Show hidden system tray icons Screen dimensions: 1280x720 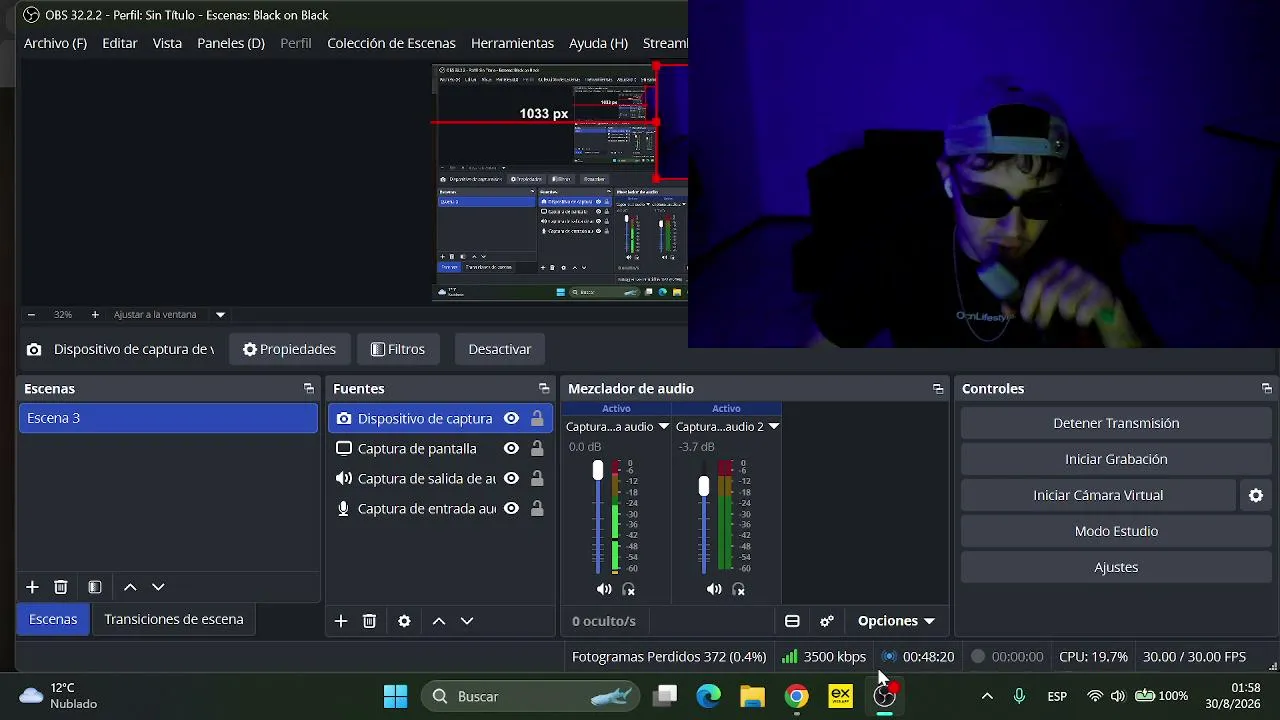click(x=987, y=696)
